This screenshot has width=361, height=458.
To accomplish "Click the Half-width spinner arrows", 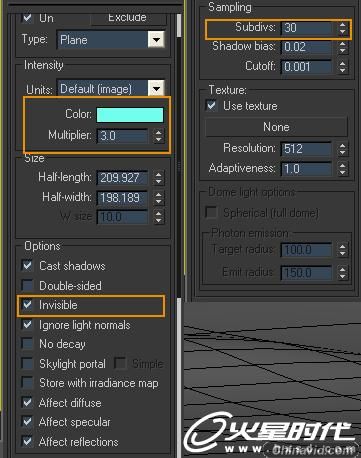I will (159, 198).
